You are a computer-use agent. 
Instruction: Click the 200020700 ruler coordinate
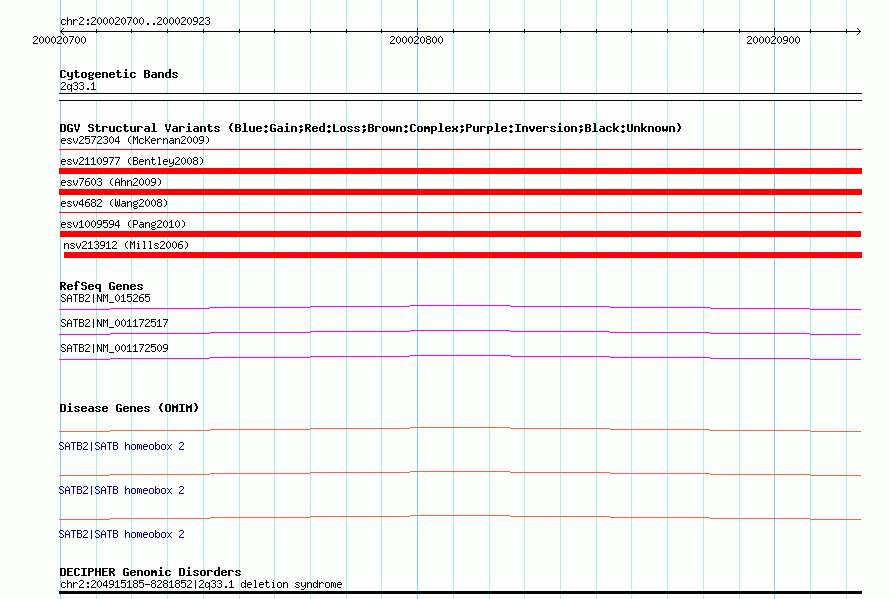(59, 40)
